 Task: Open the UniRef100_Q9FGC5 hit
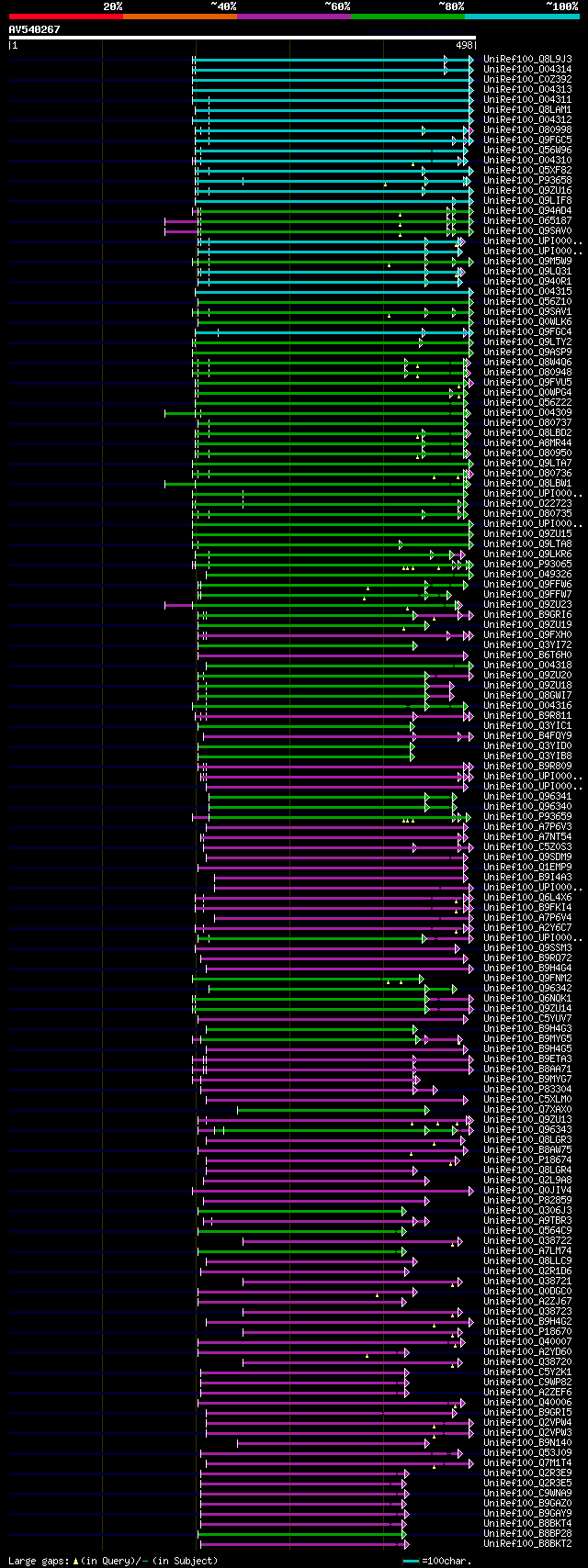click(x=528, y=140)
